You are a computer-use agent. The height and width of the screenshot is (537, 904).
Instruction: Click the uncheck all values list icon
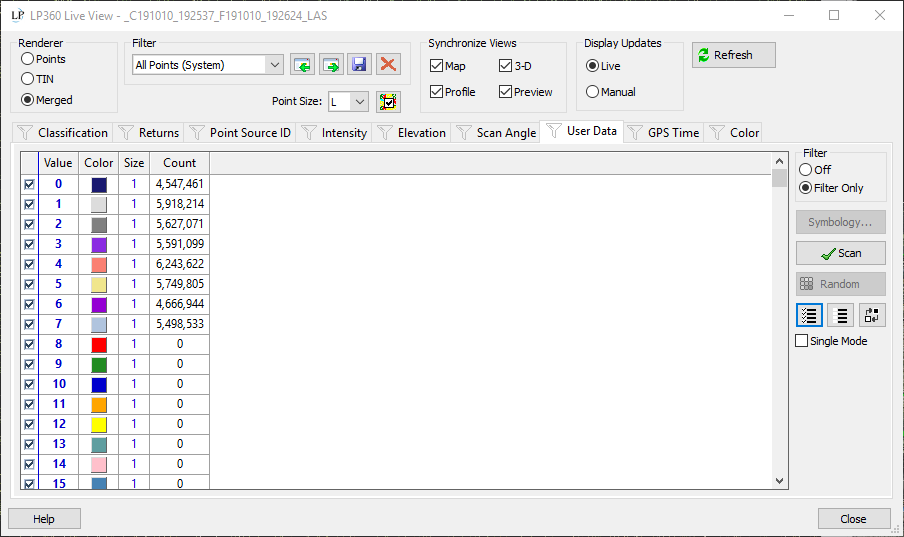(x=841, y=316)
